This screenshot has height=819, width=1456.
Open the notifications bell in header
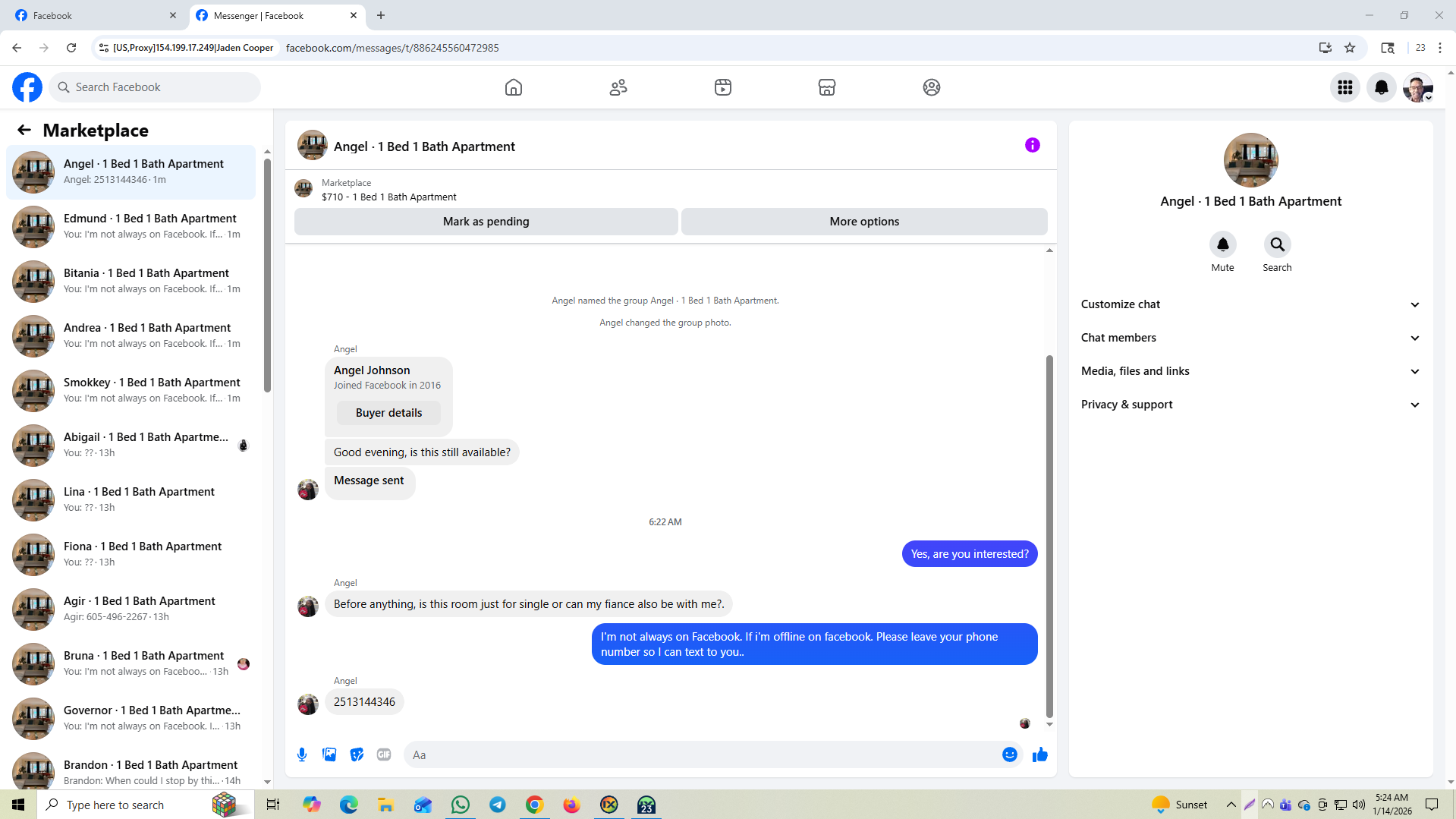click(x=1382, y=87)
